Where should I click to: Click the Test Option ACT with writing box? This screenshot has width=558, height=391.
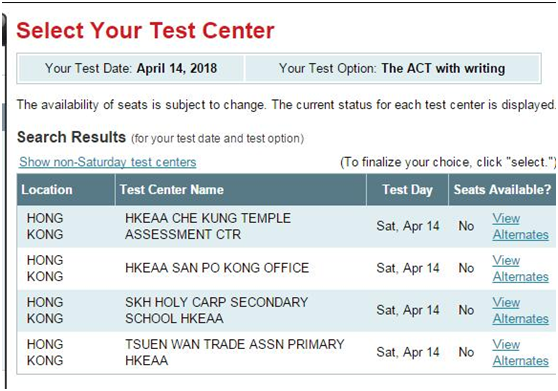point(392,68)
